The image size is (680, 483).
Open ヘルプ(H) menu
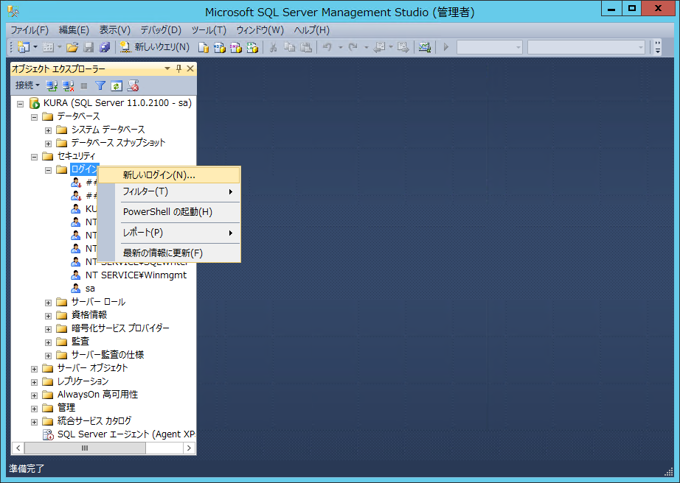312,30
